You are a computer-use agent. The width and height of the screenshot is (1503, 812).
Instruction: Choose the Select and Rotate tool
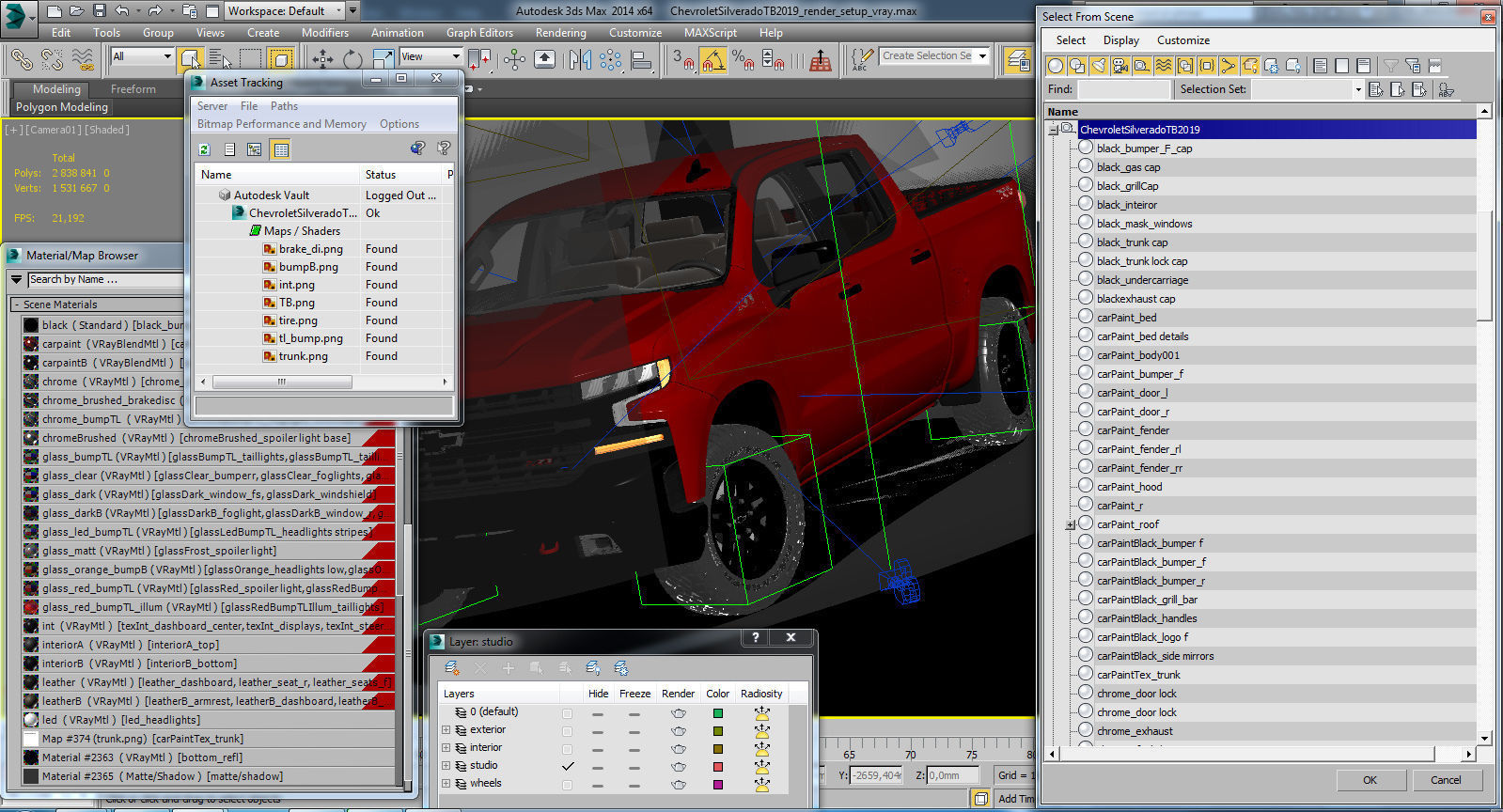point(352,59)
